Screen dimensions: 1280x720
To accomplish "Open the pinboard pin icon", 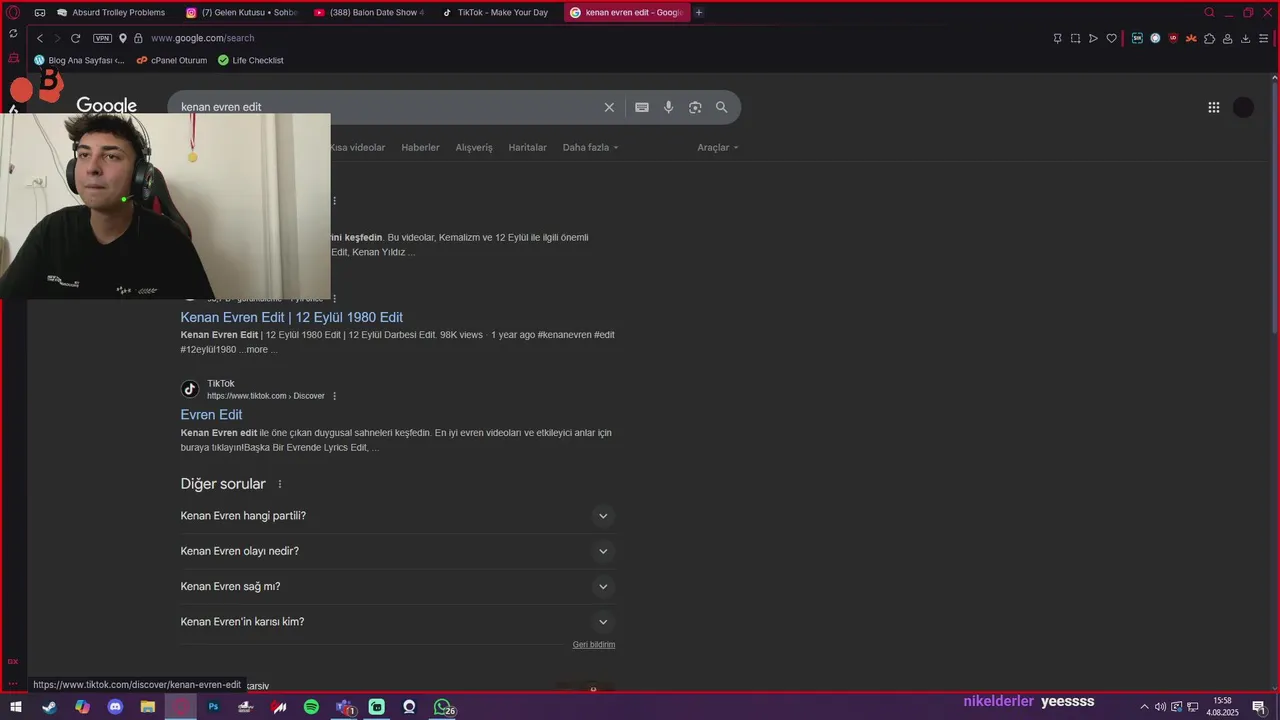I will click(x=1057, y=38).
